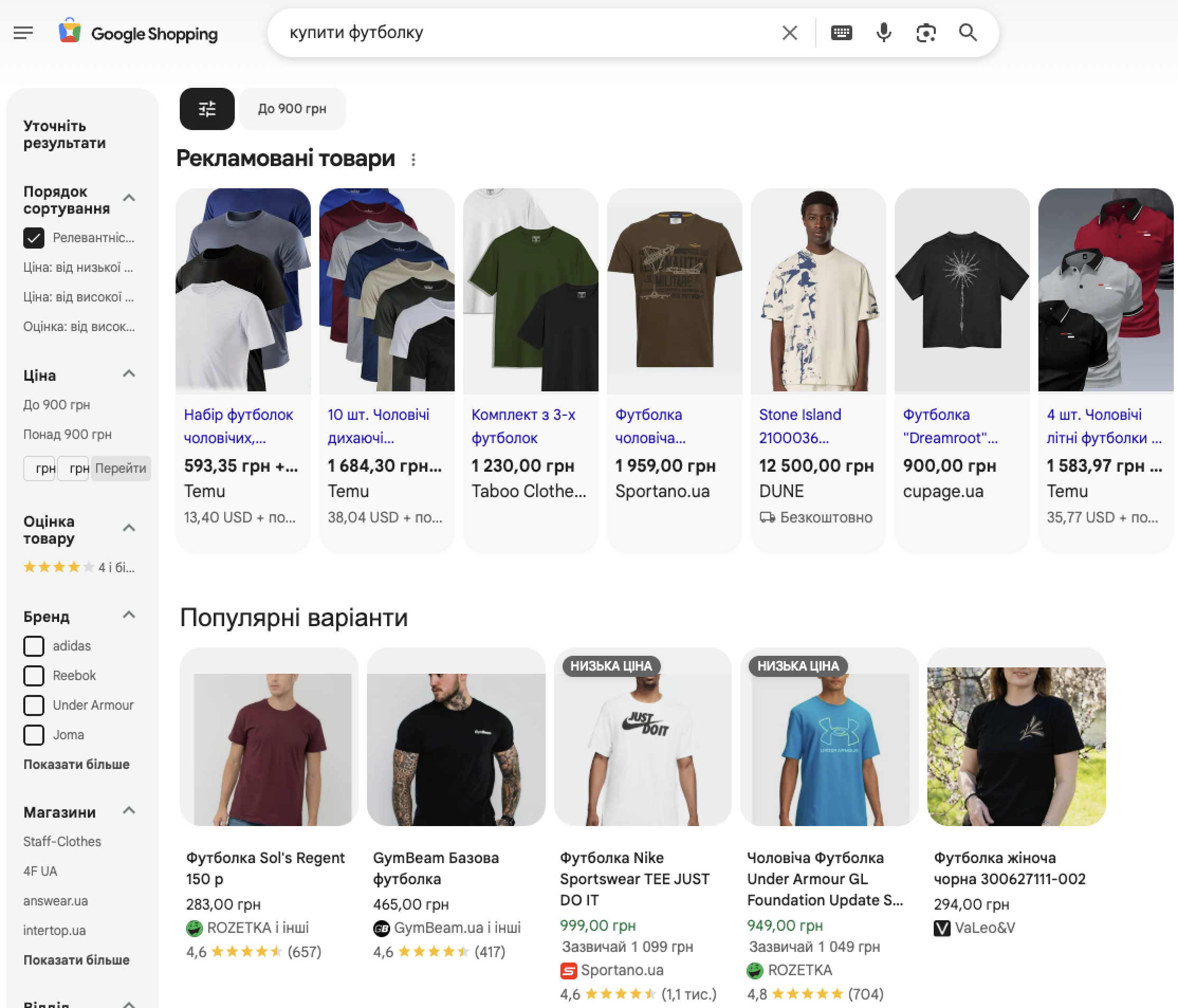This screenshot has height=1008, width=1178.
Task: Open the hamburger main menu
Action: pyautogui.click(x=23, y=33)
